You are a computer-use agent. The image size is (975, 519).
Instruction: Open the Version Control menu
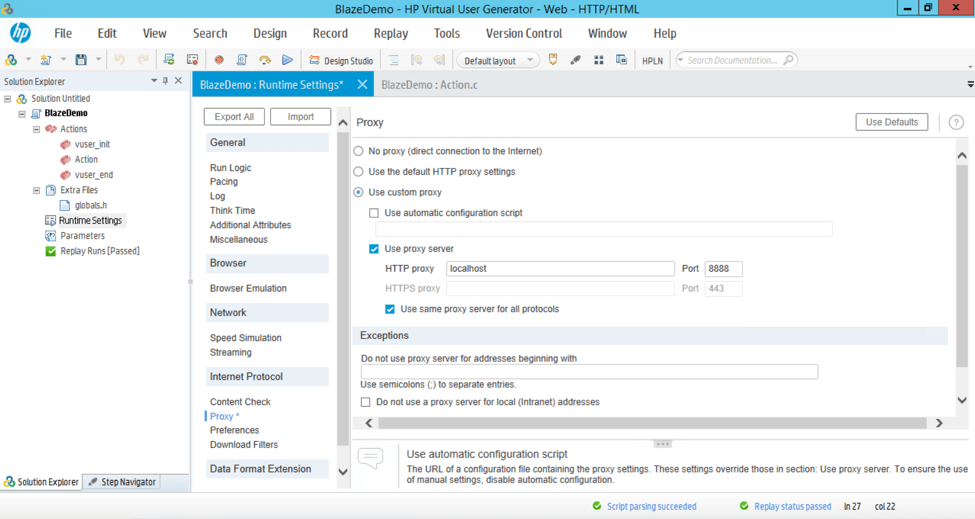coord(524,34)
